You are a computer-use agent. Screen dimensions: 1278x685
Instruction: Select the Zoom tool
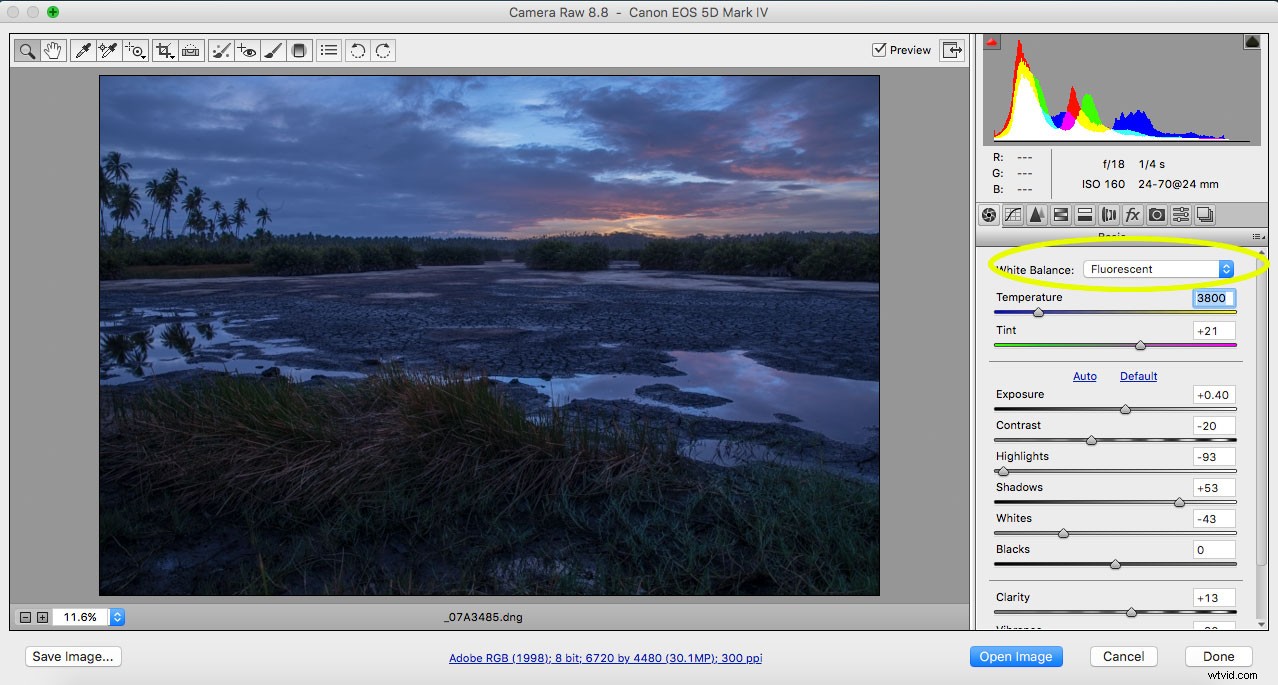pyautogui.click(x=27, y=50)
